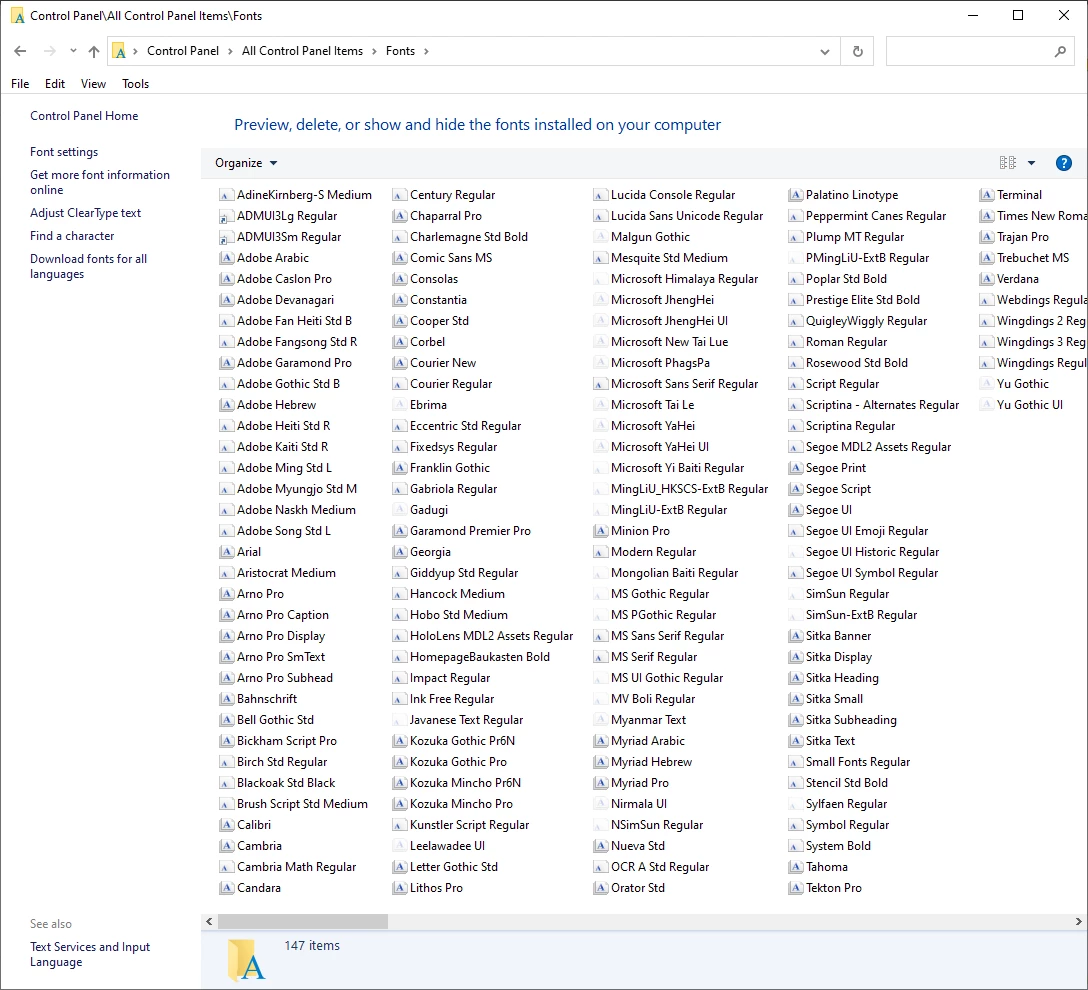
Task: Click the Comic Sans MS font icon
Action: (399, 258)
